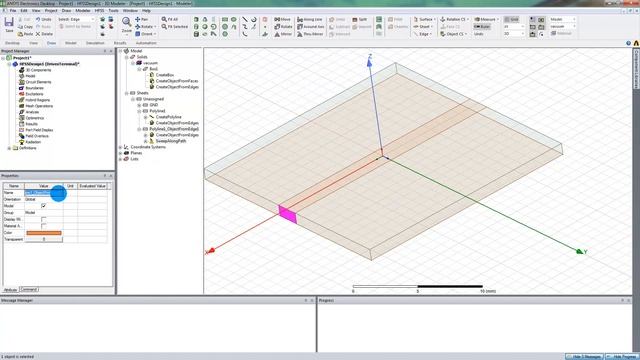Click the Grid button

point(511,19)
